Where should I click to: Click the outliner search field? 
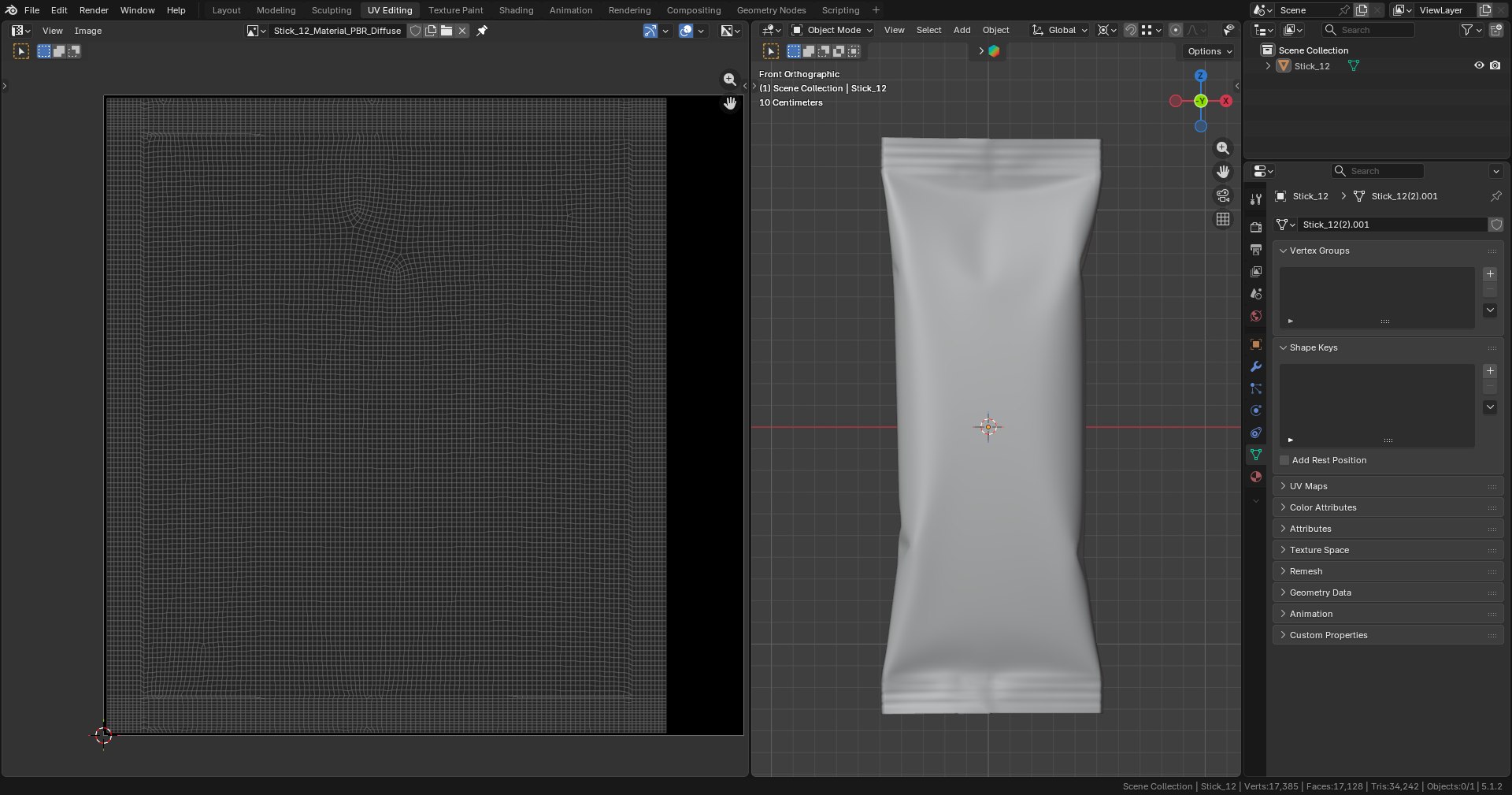click(x=1368, y=30)
